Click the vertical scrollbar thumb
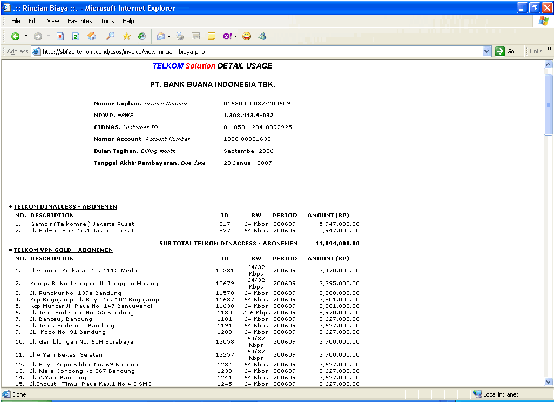Viewport: 555px width, 403px height. [x=548, y=104]
